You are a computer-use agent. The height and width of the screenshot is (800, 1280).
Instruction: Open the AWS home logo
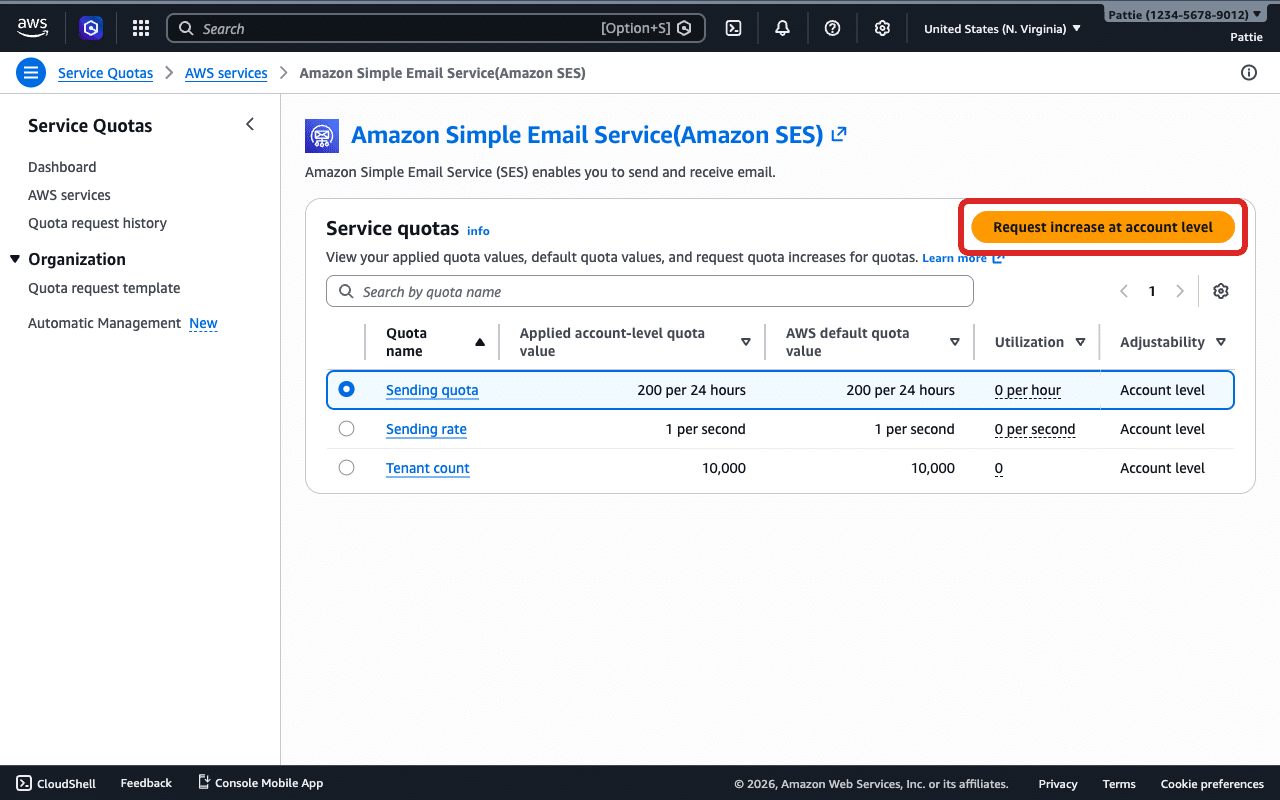(32, 28)
